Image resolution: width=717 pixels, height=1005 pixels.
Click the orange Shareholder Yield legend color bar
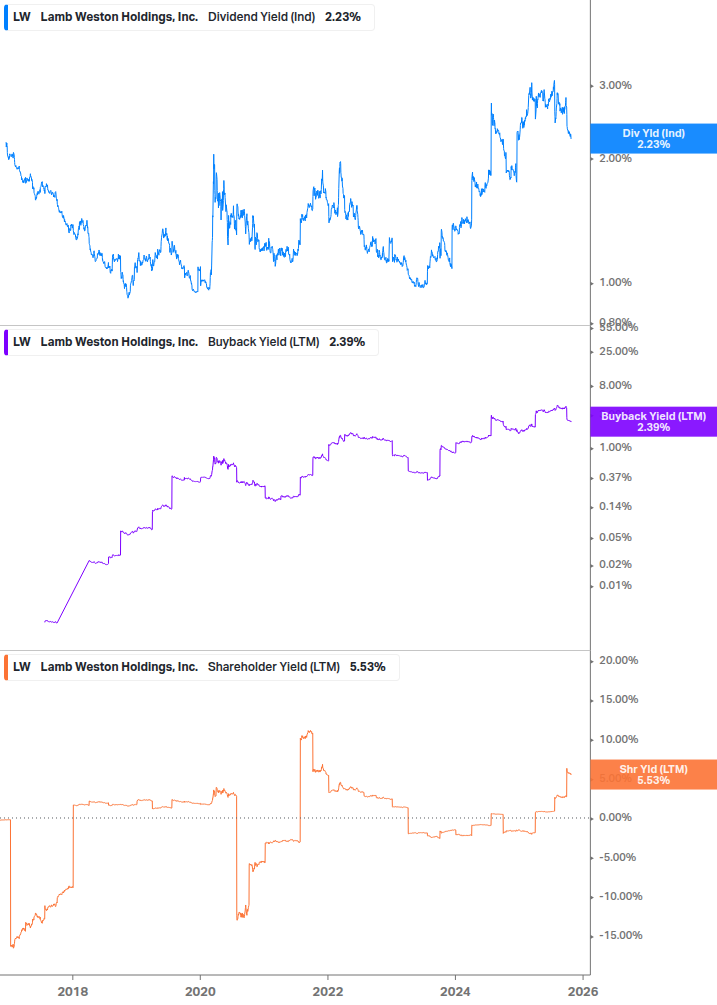tap(6, 666)
